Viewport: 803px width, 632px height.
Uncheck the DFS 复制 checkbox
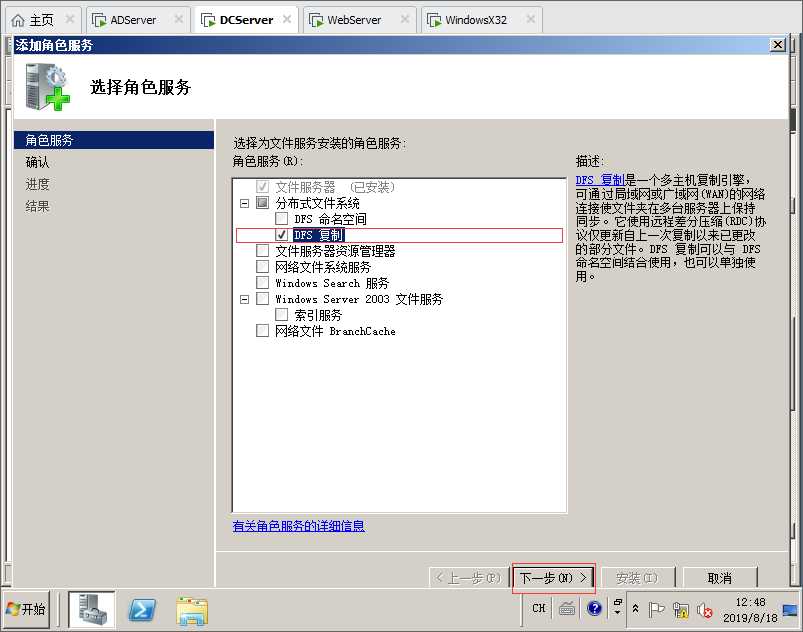(x=281, y=235)
